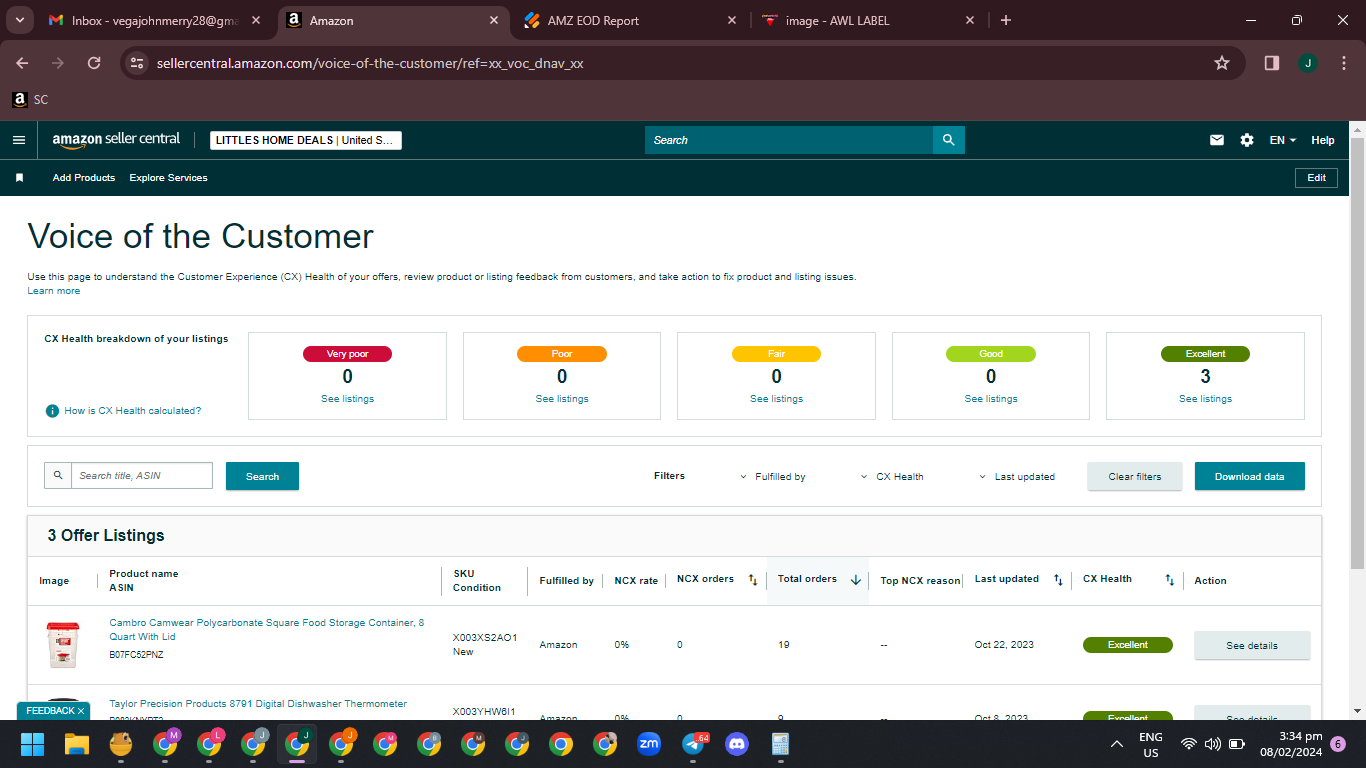
Task: Close the AMZ EOD Report tab
Action: (x=731, y=20)
